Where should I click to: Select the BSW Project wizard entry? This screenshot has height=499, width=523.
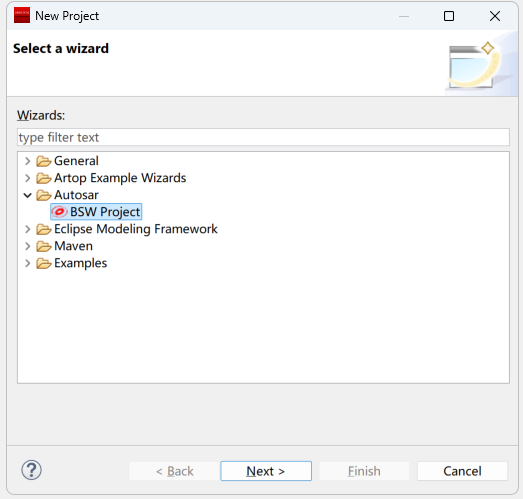[x=96, y=212]
